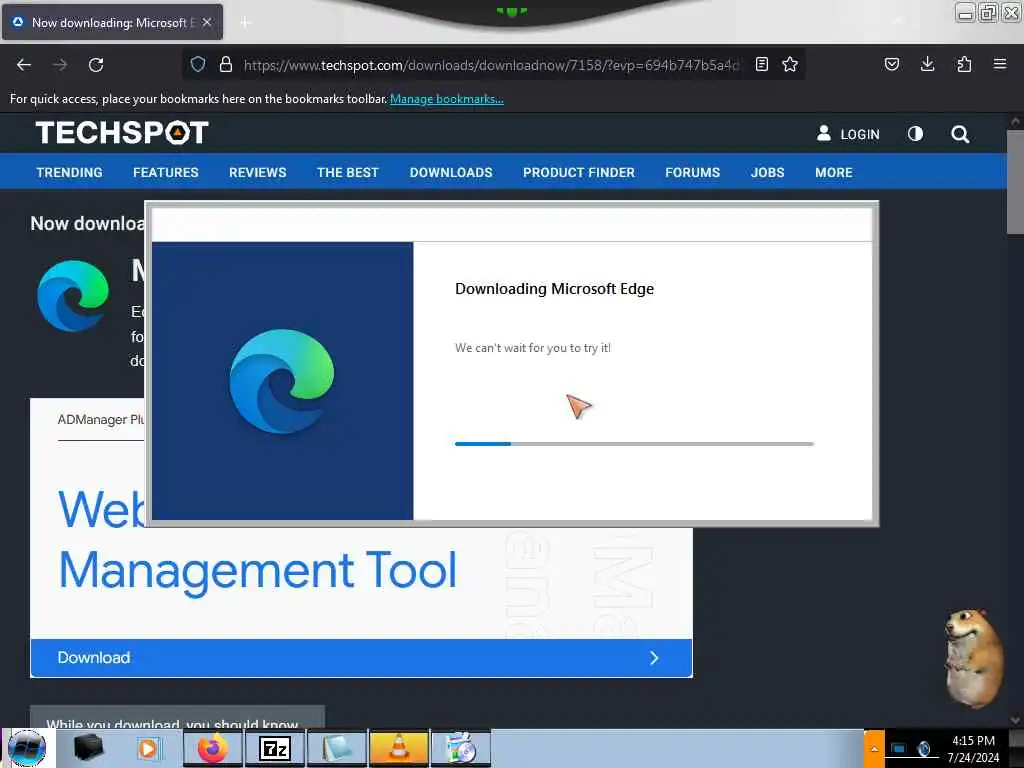Click the padlock site info icon
The height and width of the screenshot is (768, 1024).
pos(226,64)
